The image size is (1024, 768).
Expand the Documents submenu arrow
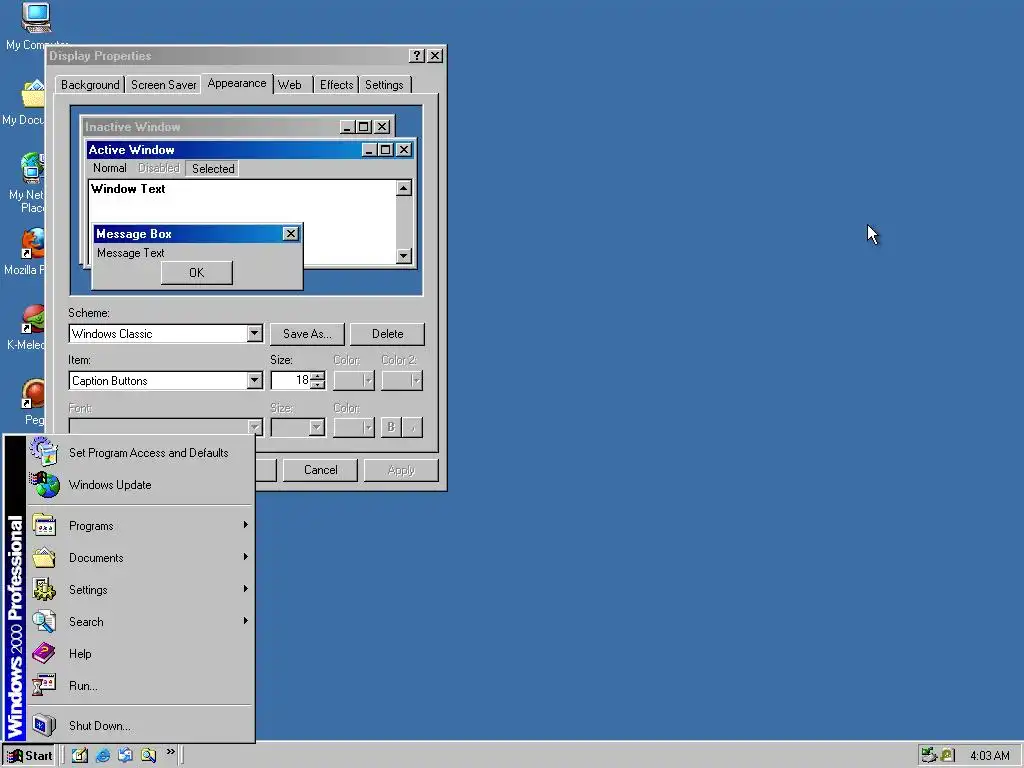point(246,556)
